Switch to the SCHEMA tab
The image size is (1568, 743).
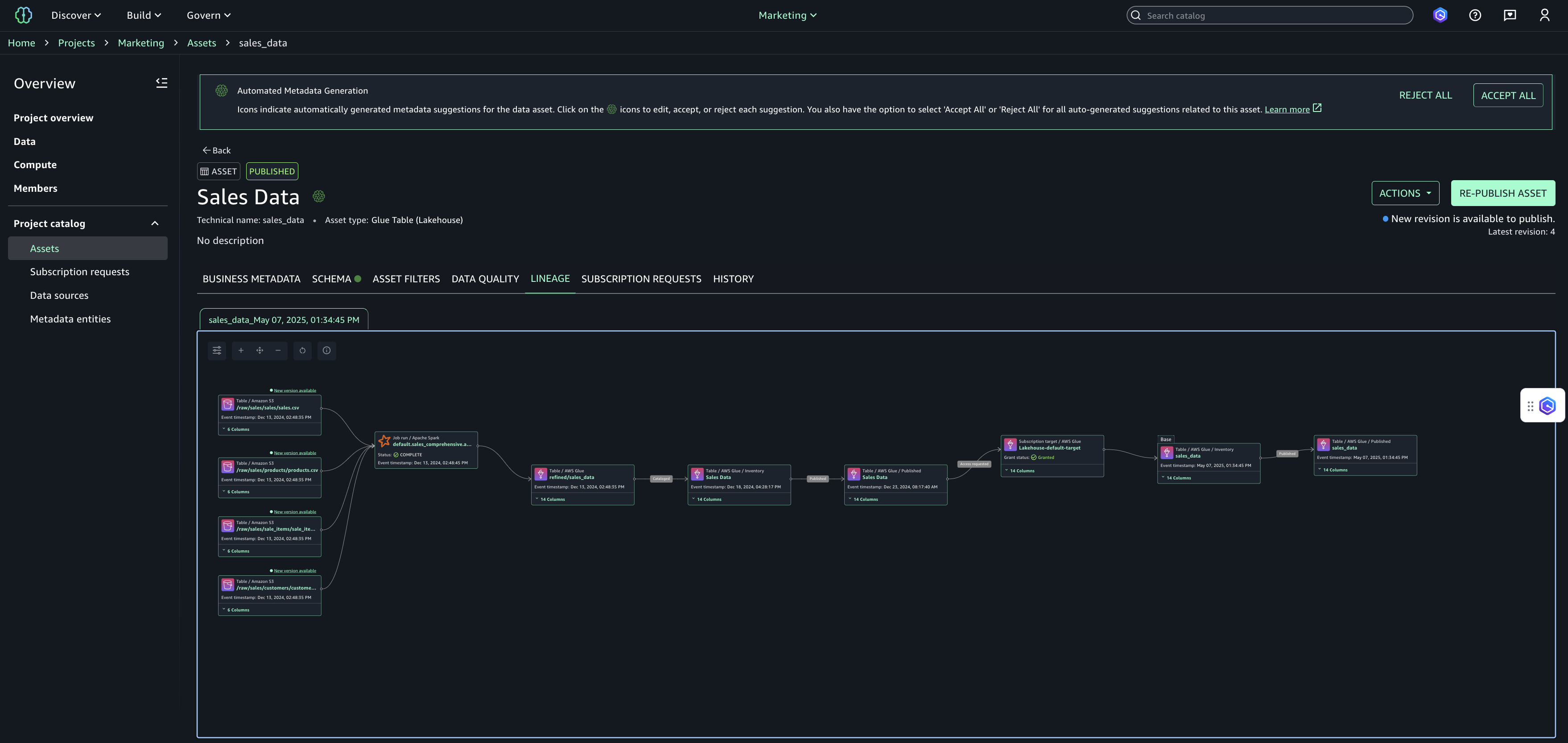point(337,279)
